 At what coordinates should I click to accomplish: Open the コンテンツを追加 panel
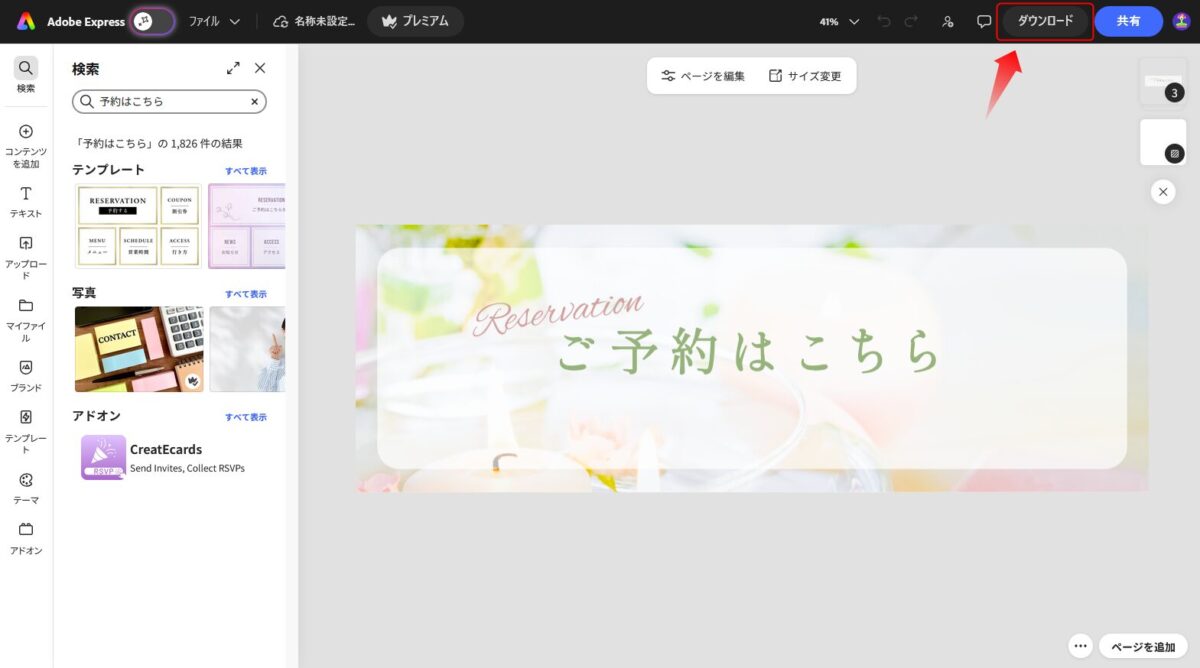point(25,140)
